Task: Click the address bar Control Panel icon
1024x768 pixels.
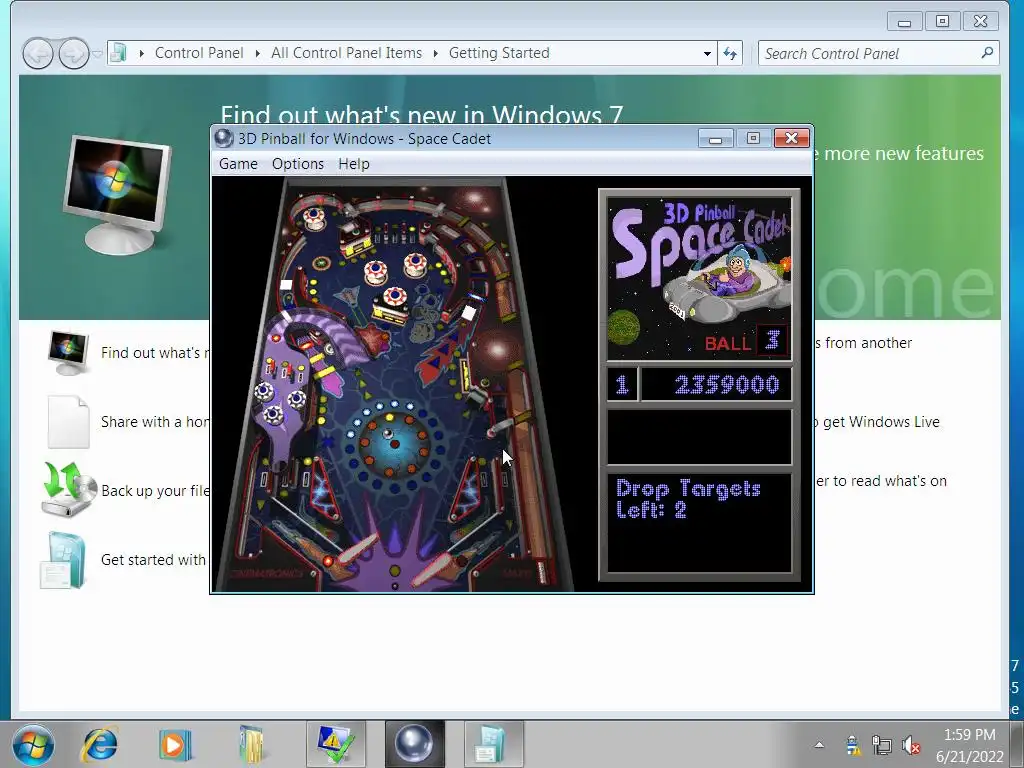Action: click(x=119, y=53)
